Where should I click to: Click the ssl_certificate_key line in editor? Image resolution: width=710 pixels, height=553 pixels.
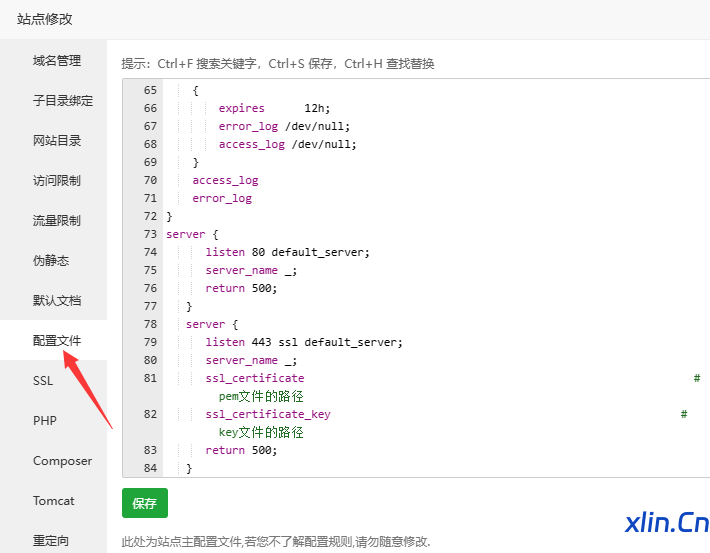tap(268, 414)
